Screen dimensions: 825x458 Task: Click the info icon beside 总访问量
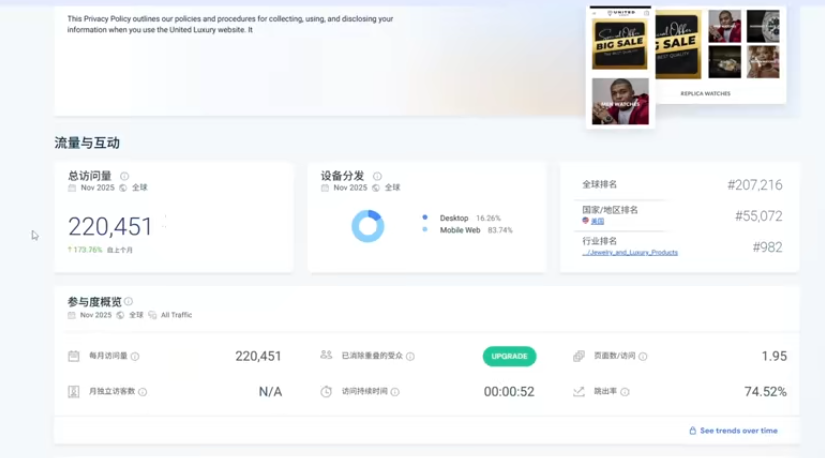point(124,176)
